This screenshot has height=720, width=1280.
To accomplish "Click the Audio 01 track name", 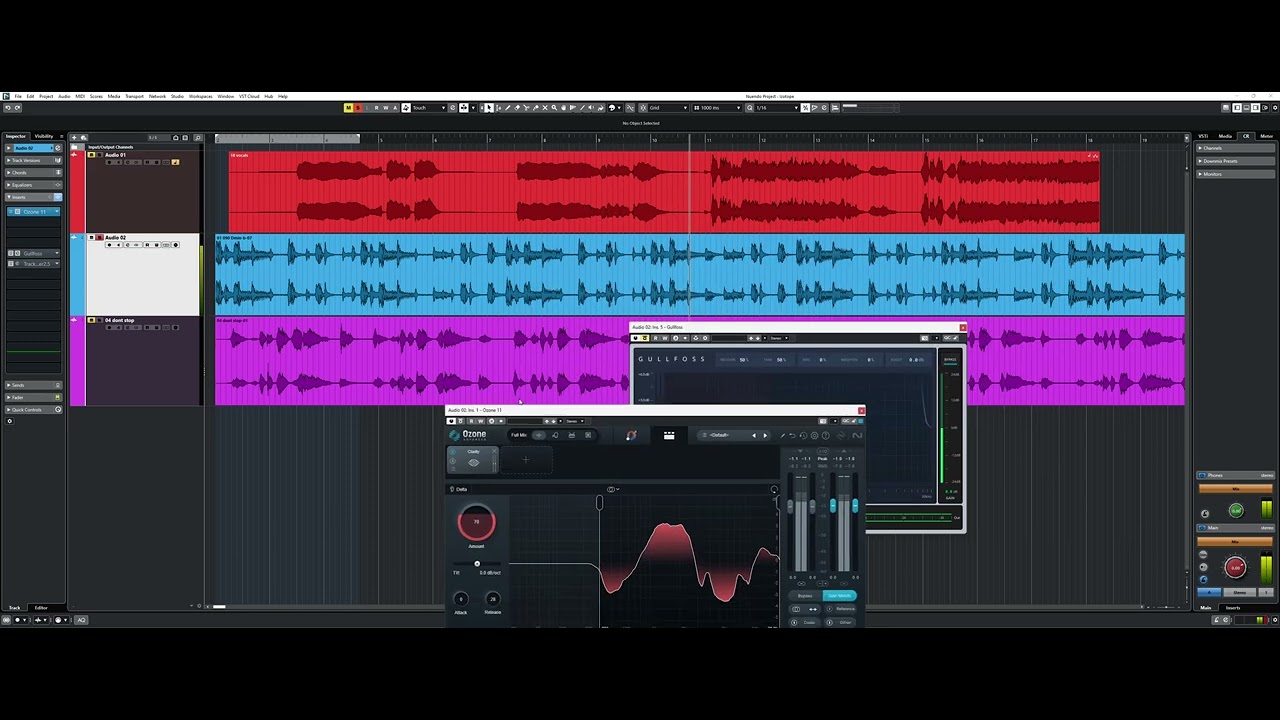I will click(115, 155).
